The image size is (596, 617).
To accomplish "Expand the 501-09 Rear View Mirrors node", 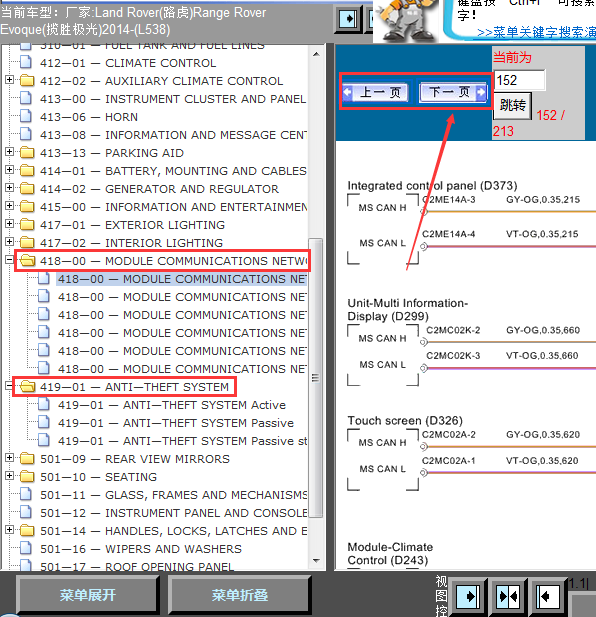I will (9, 458).
